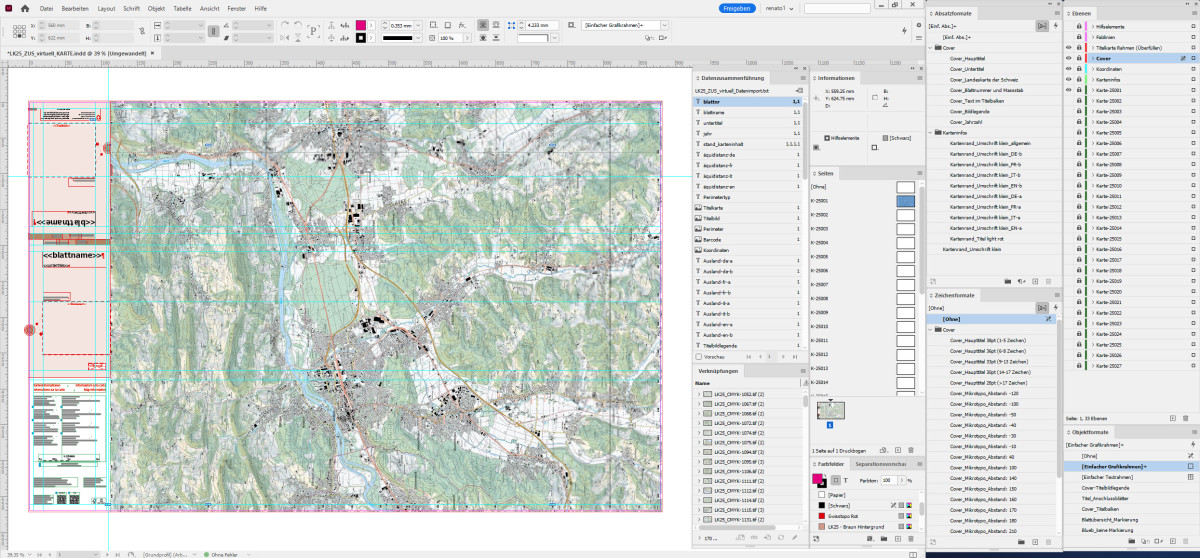
Task: Toggle lock on Karte-25001 layer
Action: click(1079, 91)
